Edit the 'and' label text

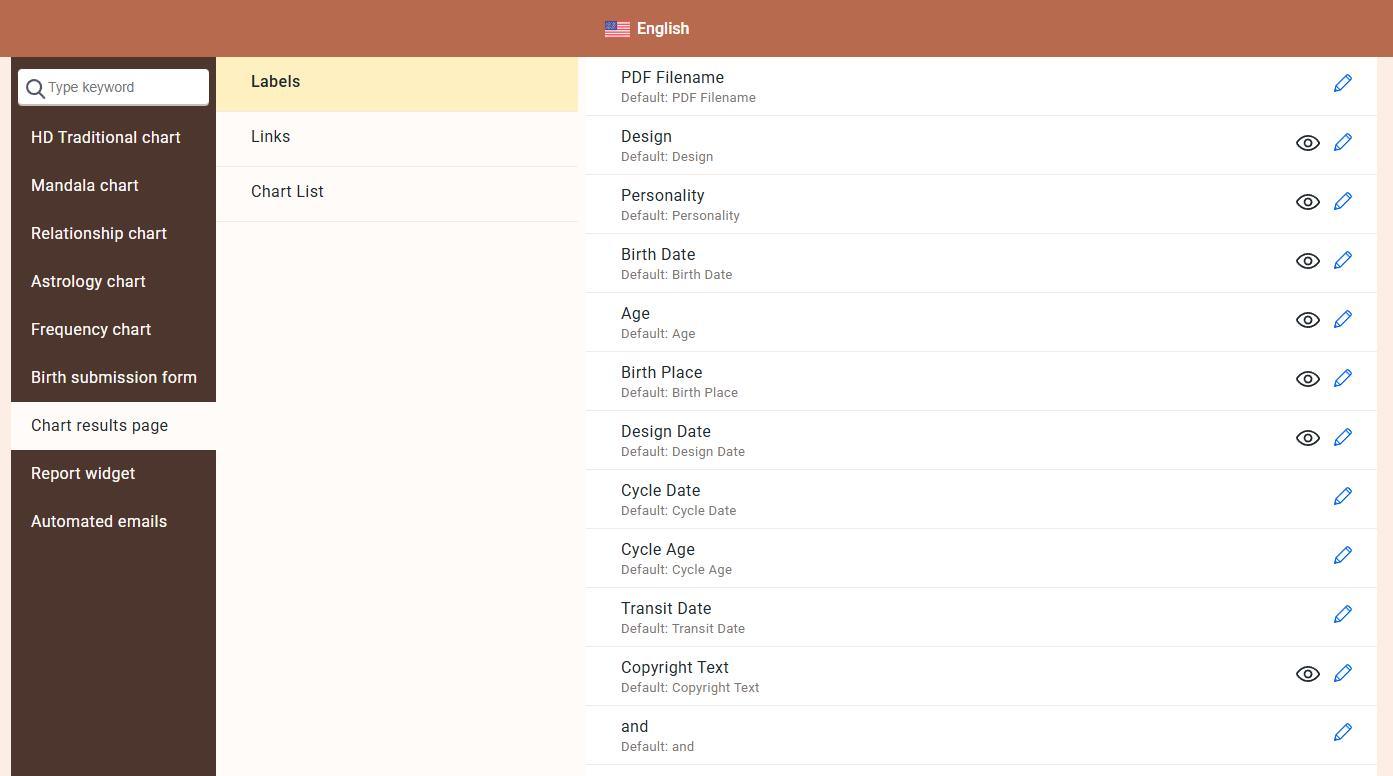pyautogui.click(x=1342, y=733)
